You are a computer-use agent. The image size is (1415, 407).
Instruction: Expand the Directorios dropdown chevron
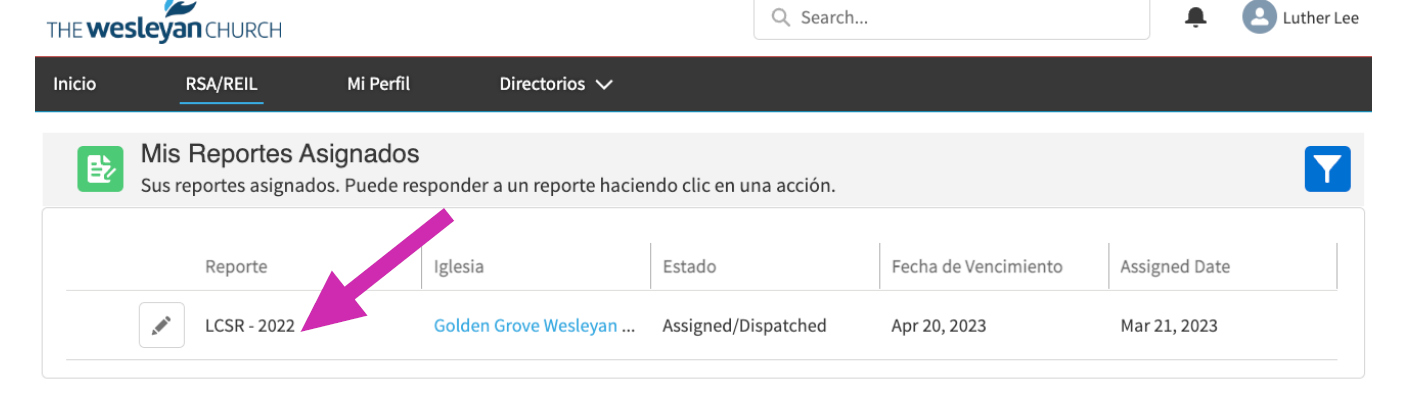(603, 85)
